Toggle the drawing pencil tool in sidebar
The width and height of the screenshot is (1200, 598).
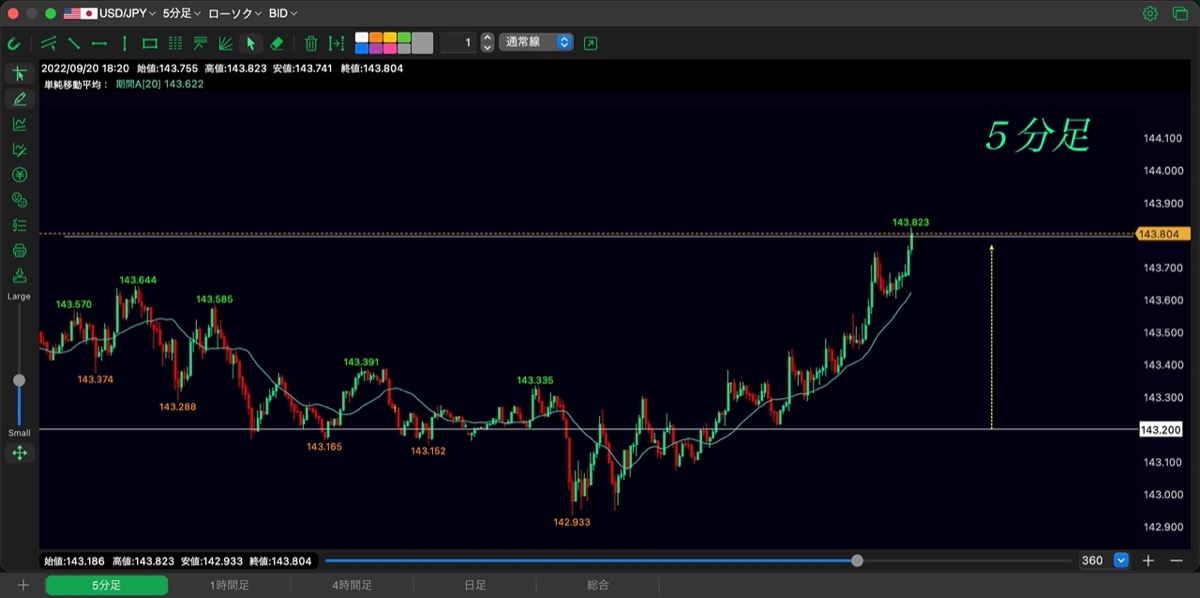[x=19, y=99]
